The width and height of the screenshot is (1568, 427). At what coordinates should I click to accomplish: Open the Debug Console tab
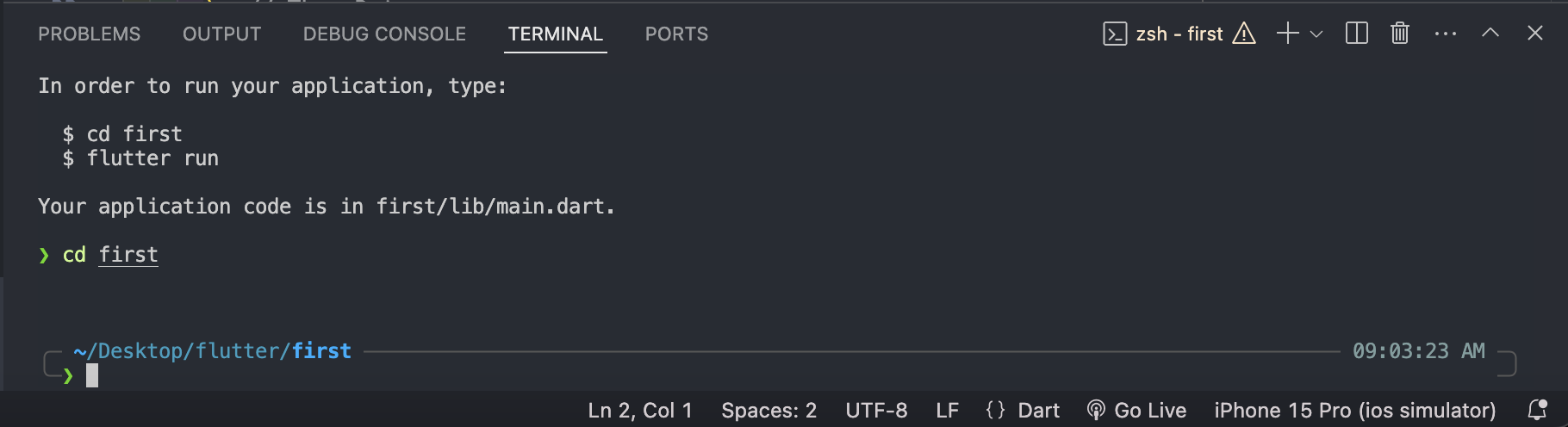[384, 34]
